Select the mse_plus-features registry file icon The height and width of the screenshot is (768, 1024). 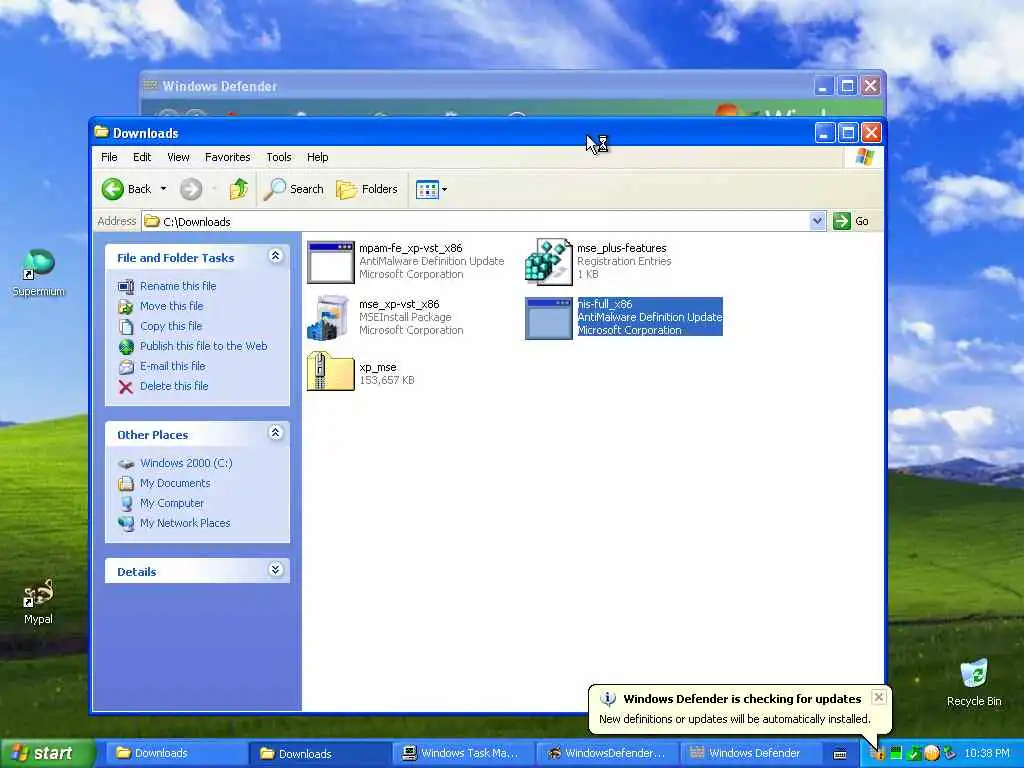pyautogui.click(x=549, y=261)
